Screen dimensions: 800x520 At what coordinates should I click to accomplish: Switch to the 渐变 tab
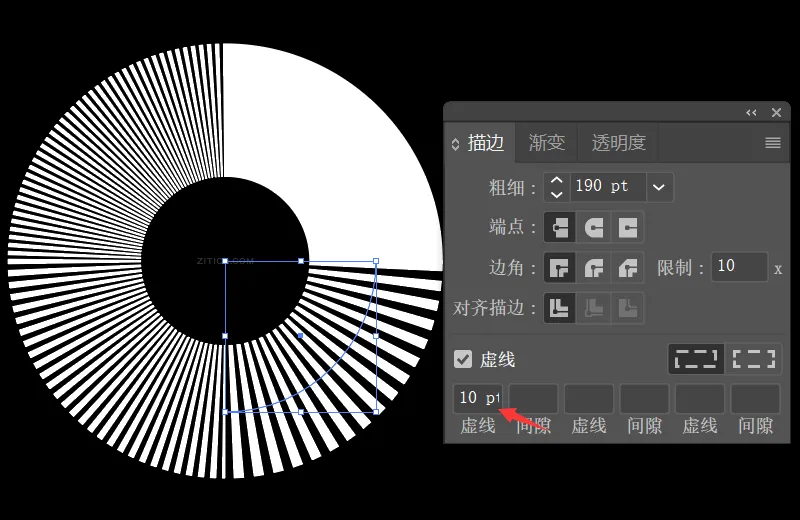[x=547, y=143]
